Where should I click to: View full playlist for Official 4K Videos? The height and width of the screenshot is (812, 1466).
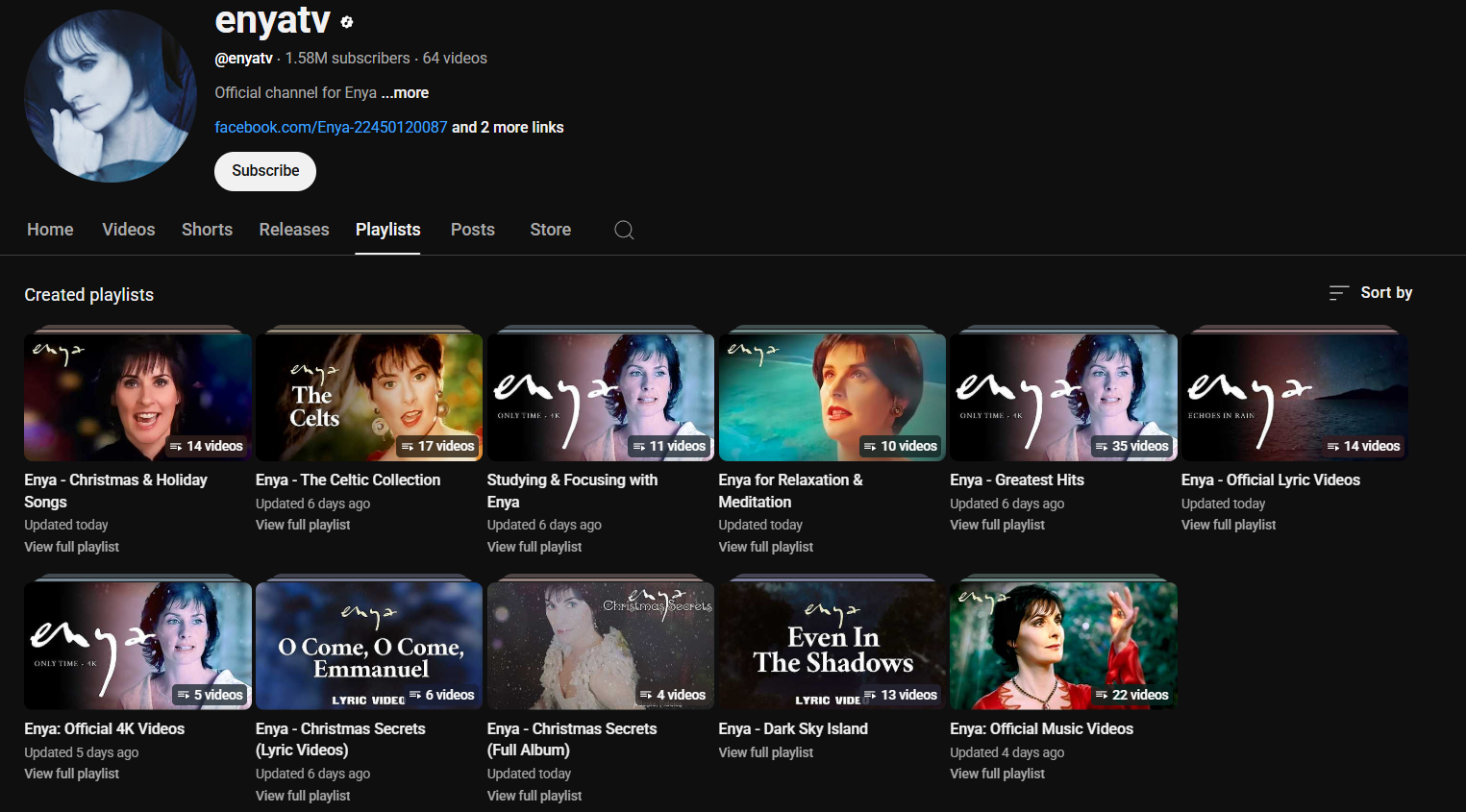pyautogui.click(x=72, y=774)
